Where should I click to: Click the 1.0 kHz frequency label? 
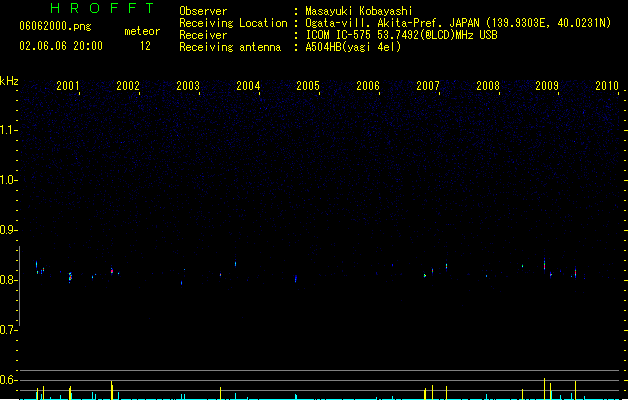click(8, 180)
